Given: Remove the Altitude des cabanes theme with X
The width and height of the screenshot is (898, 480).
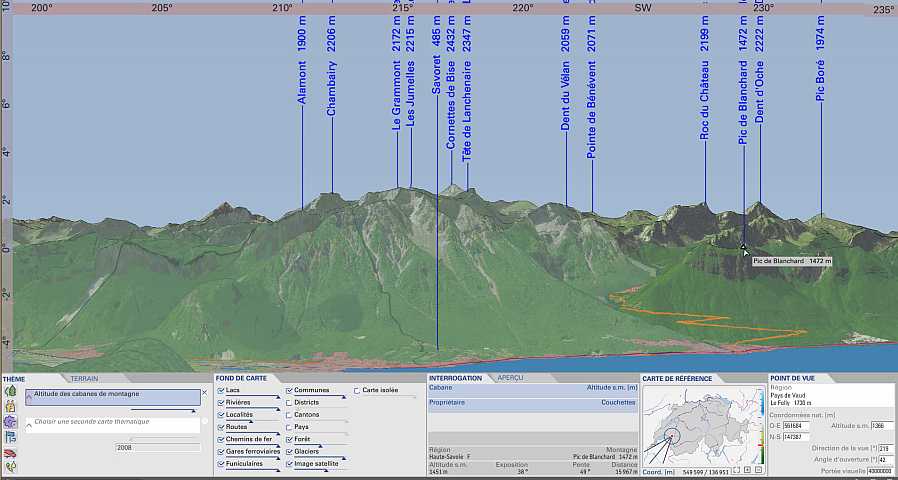Looking at the screenshot, I should click(x=205, y=393).
